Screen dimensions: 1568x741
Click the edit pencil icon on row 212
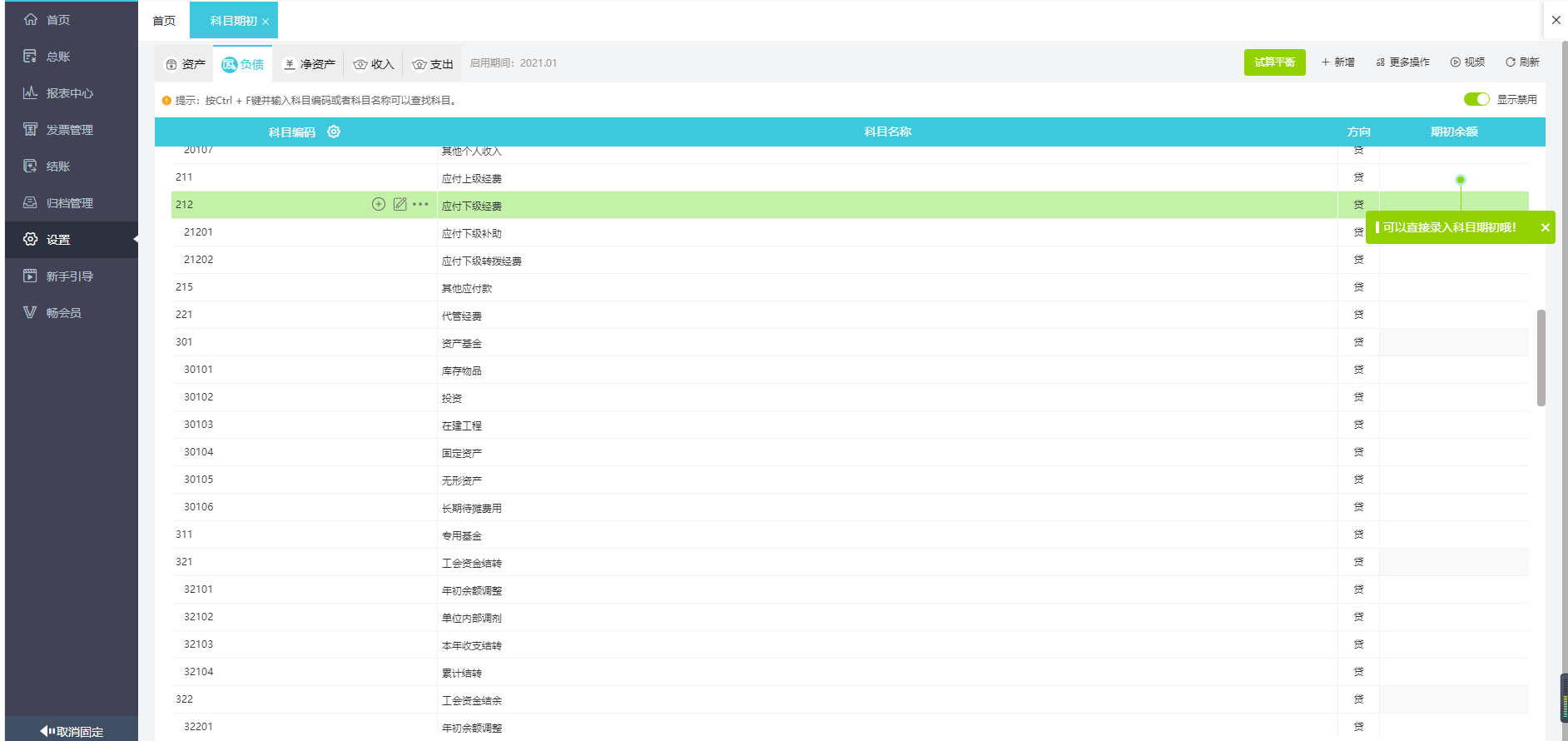tap(400, 204)
